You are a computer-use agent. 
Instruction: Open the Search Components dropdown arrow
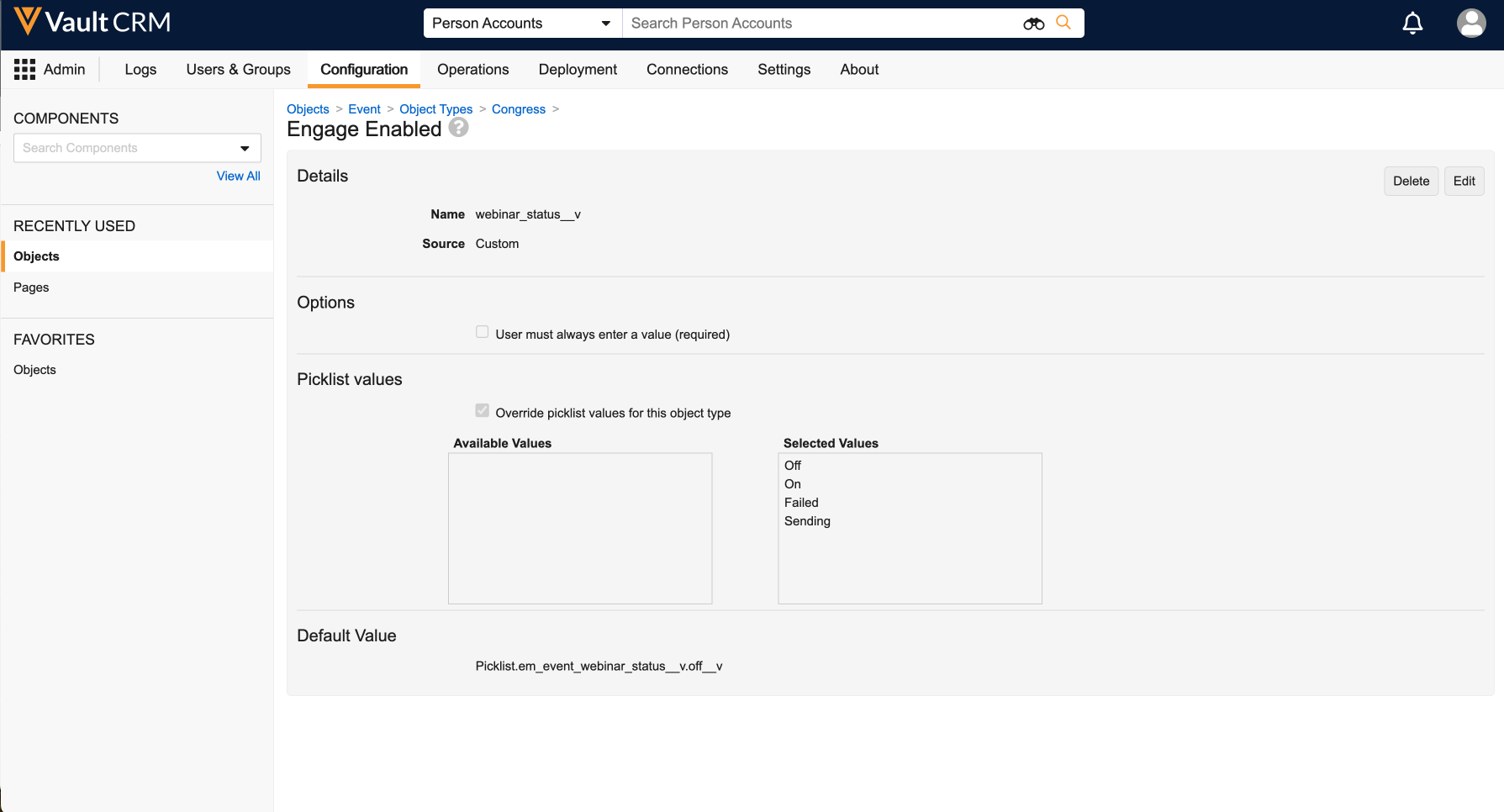point(245,149)
